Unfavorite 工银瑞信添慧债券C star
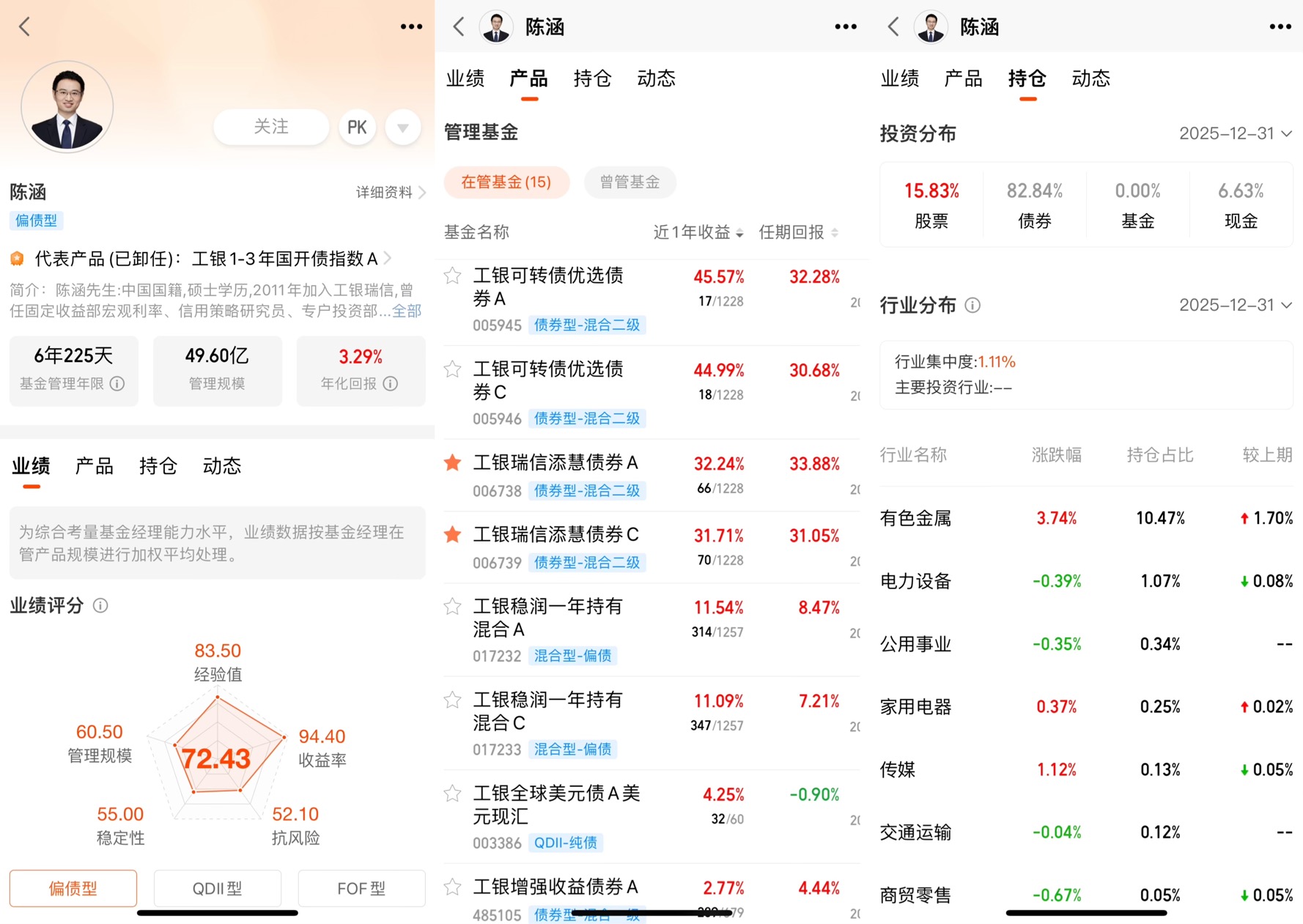The image size is (1303, 924). [453, 534]
